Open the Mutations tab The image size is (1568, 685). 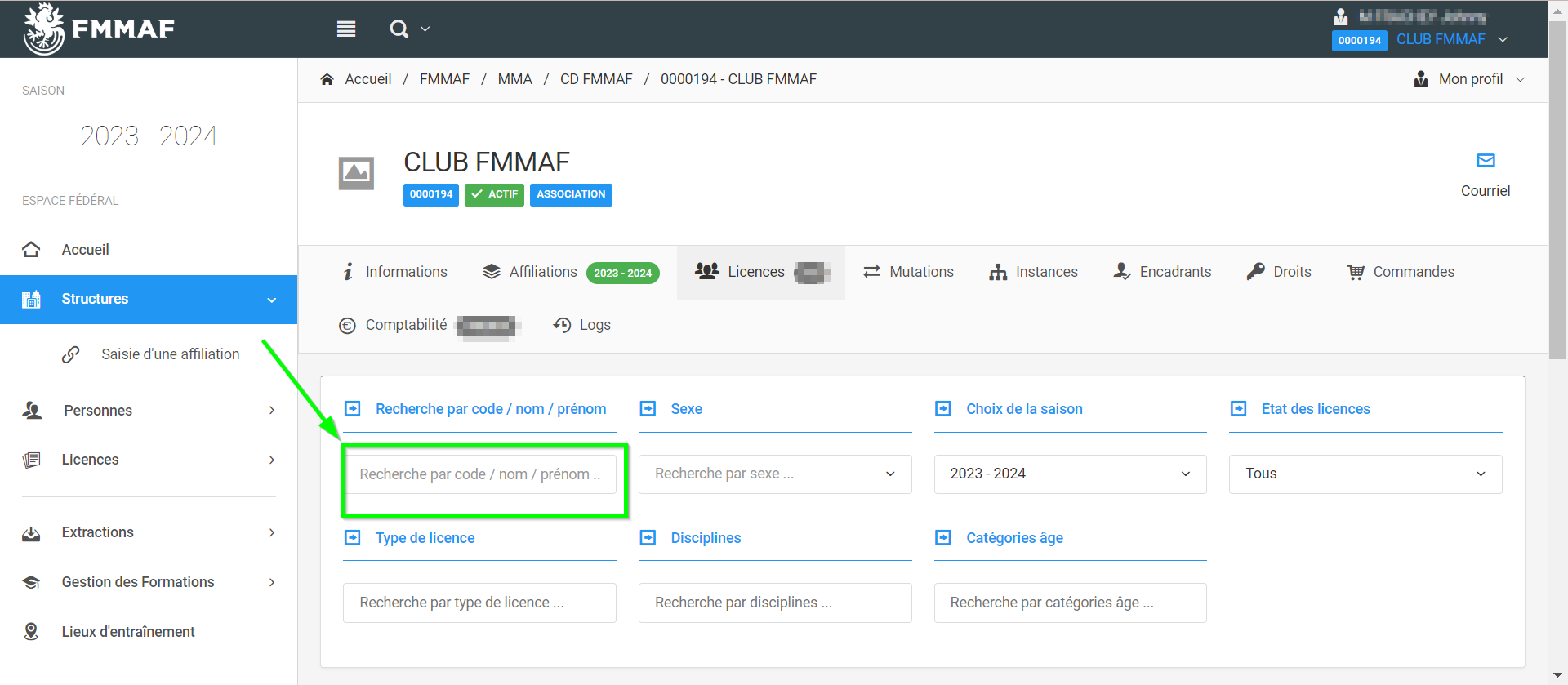[x=908, y=272]
